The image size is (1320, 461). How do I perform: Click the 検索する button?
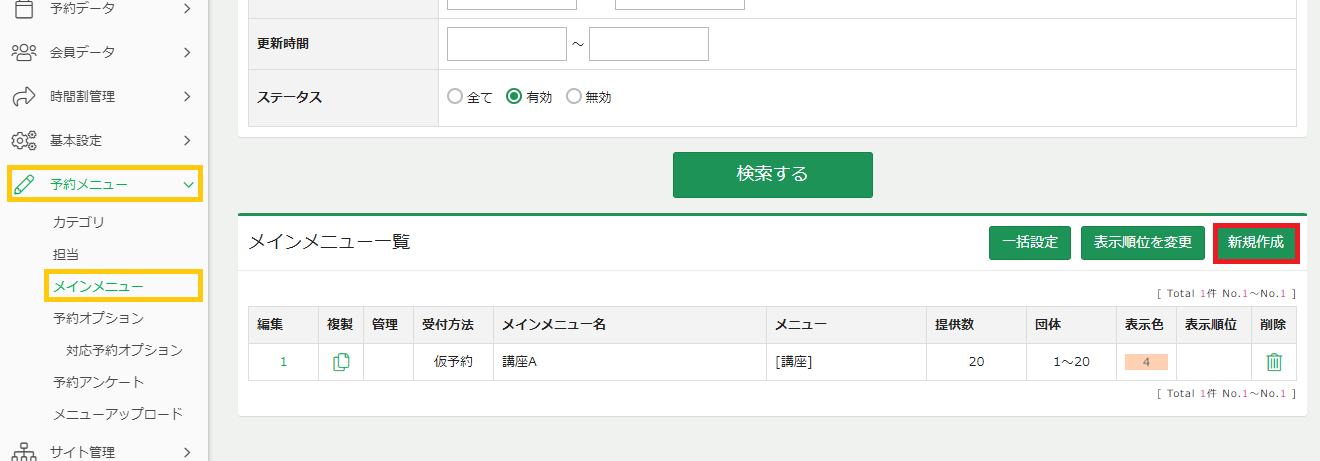tap(772, 174)
